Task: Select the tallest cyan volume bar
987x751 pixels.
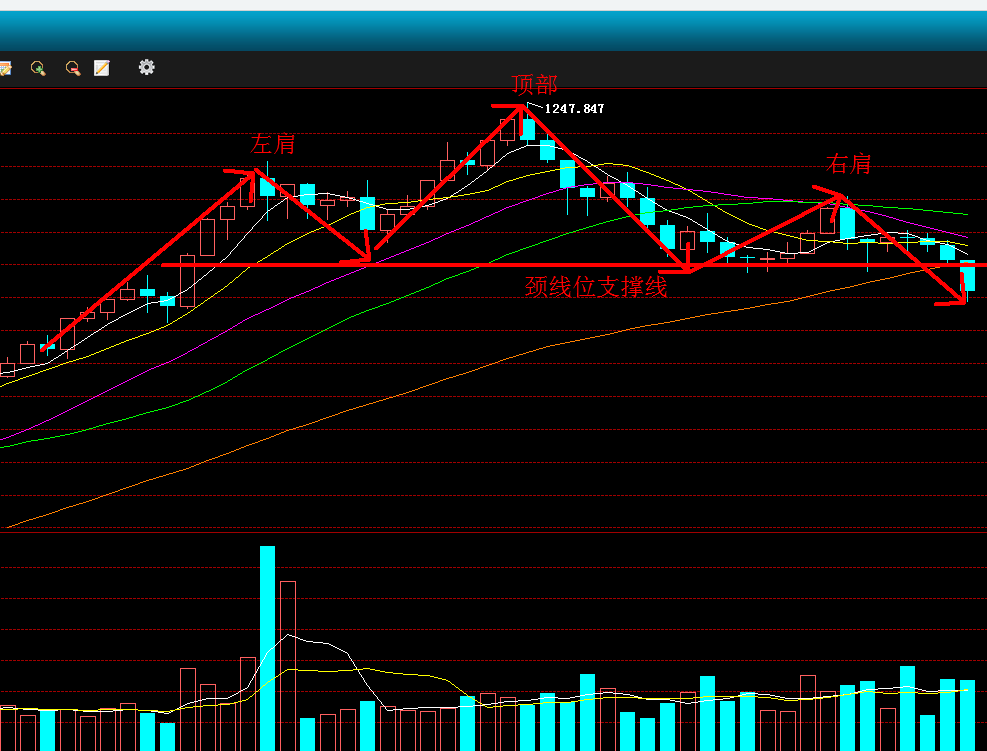Action: pos(268,648)
